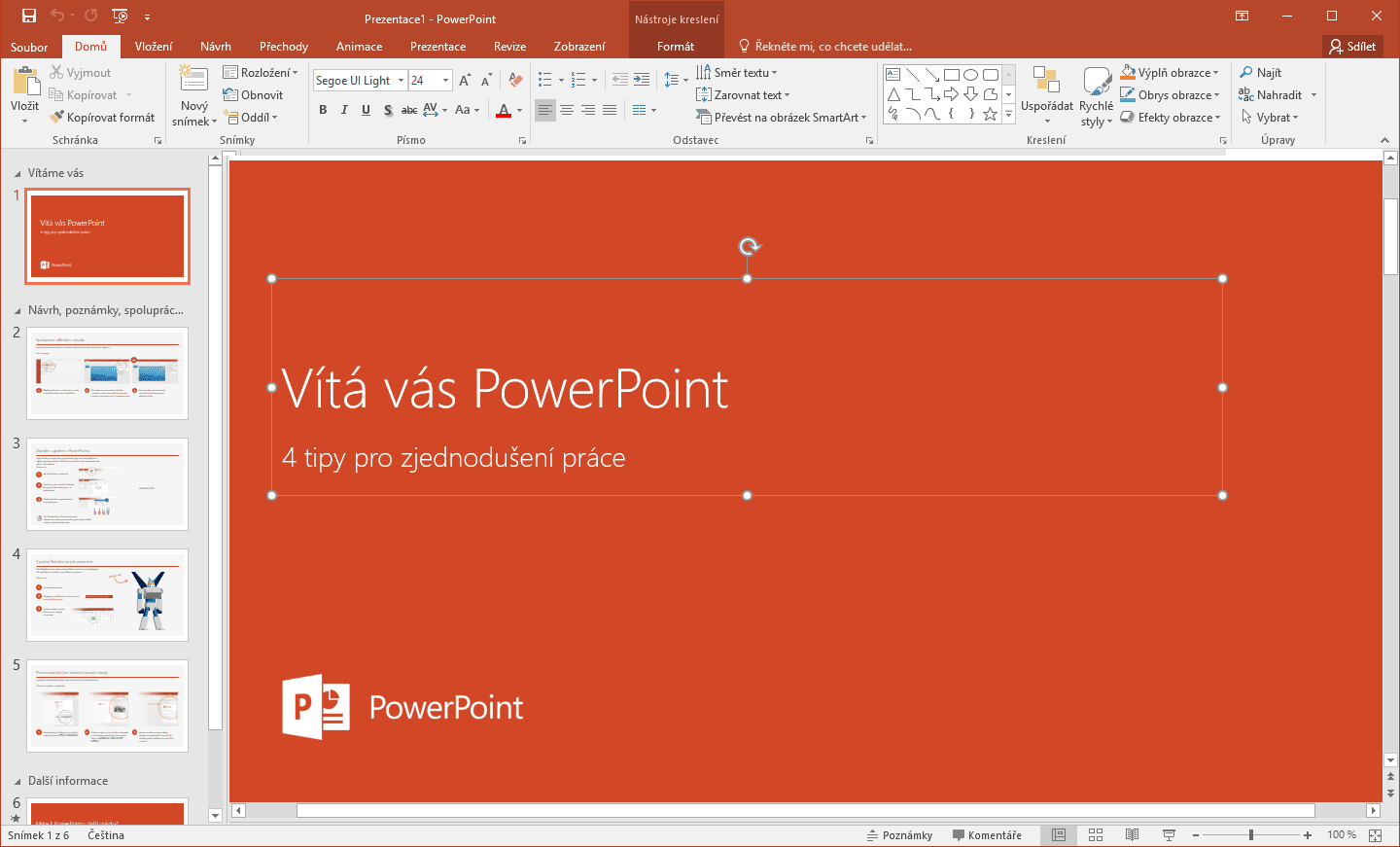The image size is (1400, 847).
Task: Collapse the Vítáme vás section
Action: pos(17,173)
